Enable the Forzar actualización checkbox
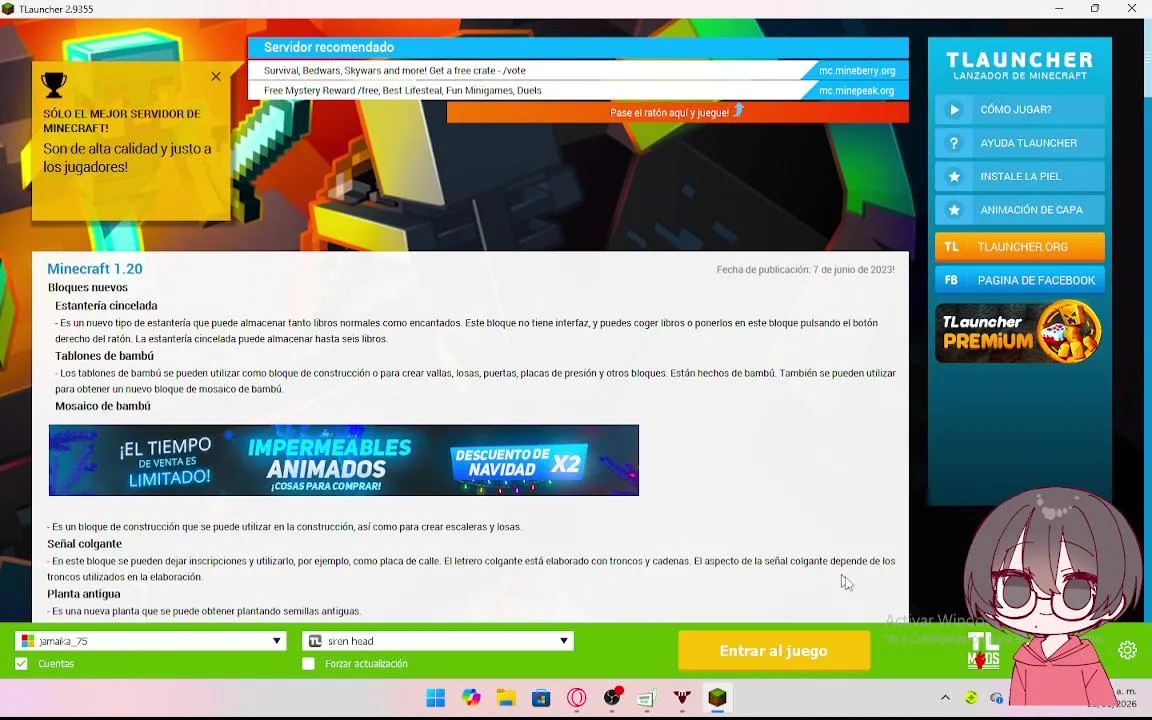 (309, 663)
